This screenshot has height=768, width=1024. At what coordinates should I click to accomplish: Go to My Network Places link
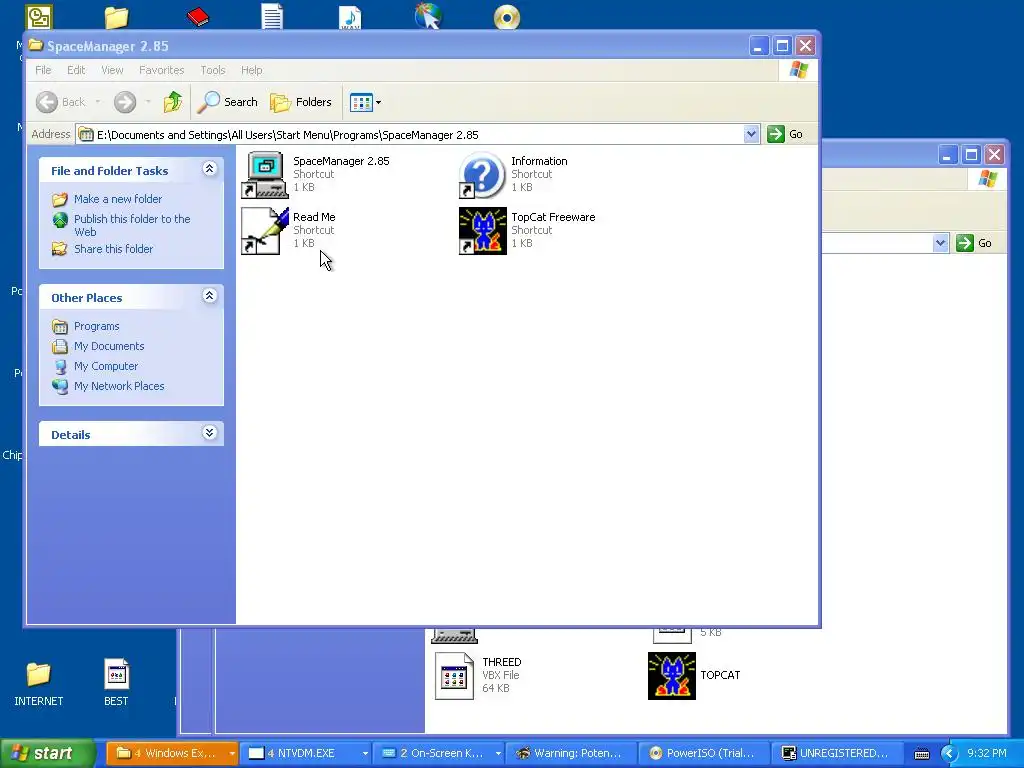click(119, 386)
